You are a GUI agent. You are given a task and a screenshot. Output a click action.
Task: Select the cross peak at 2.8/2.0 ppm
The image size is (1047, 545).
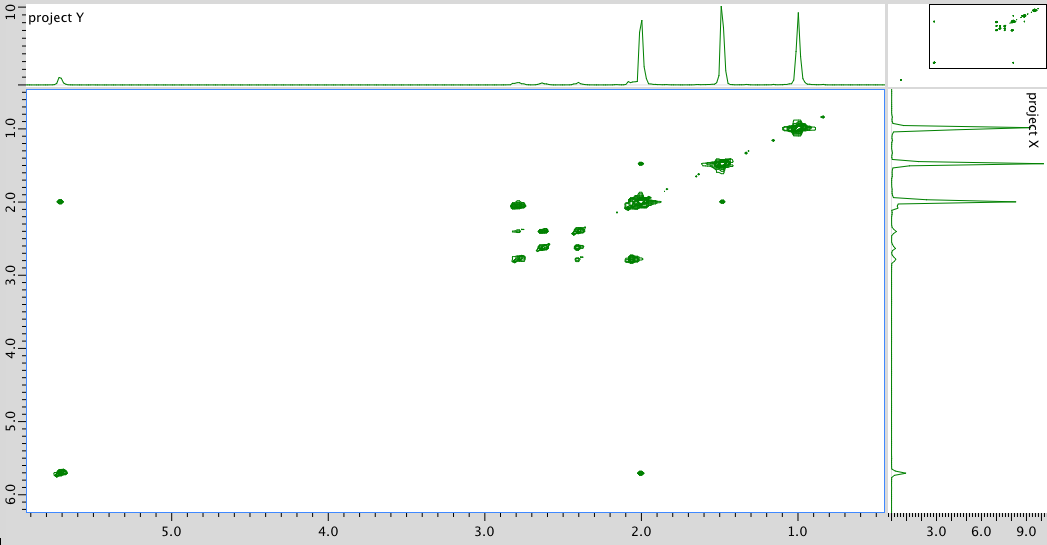[x=518, y=205]
